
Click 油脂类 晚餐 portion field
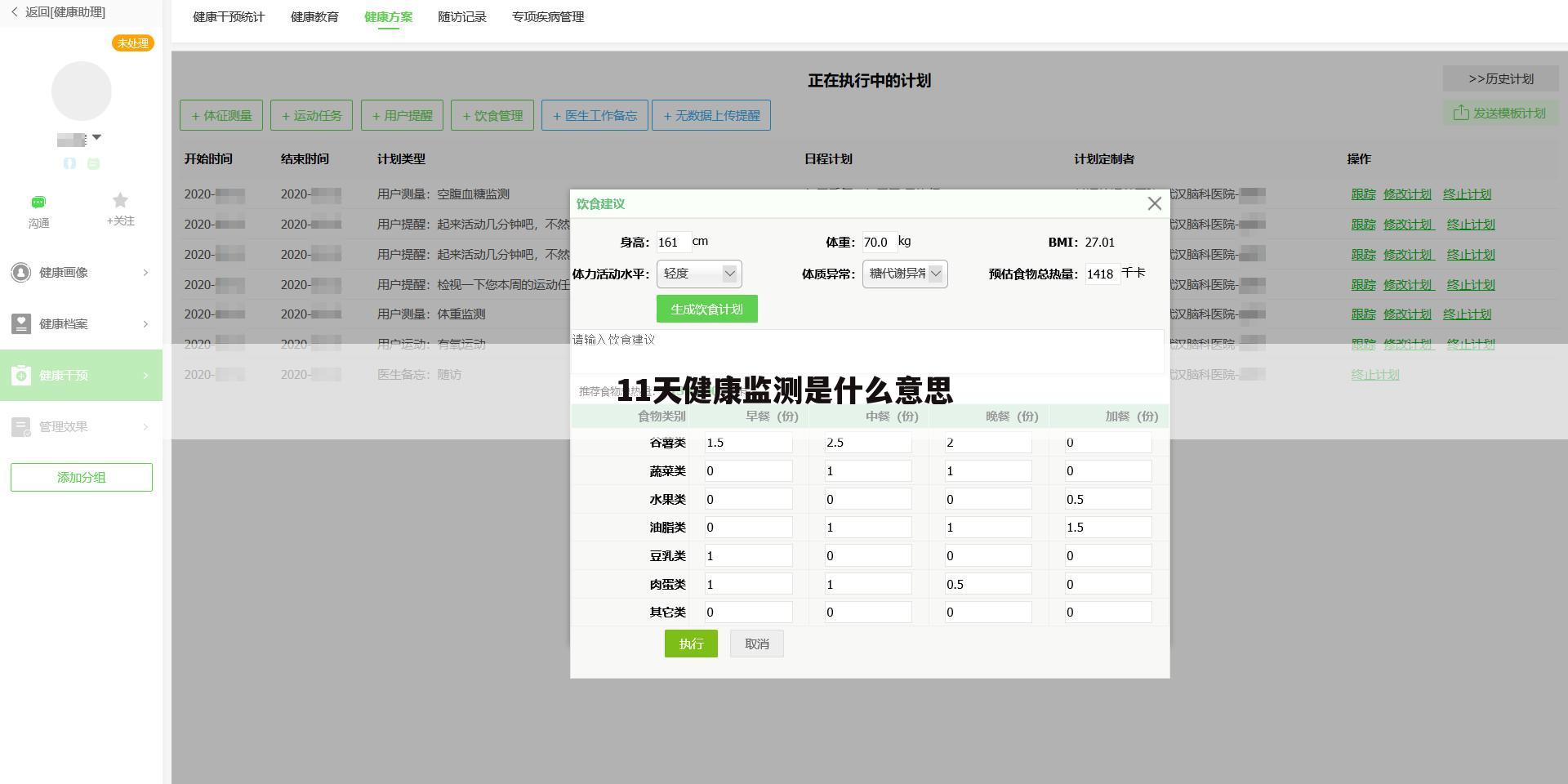coord(988,527)
